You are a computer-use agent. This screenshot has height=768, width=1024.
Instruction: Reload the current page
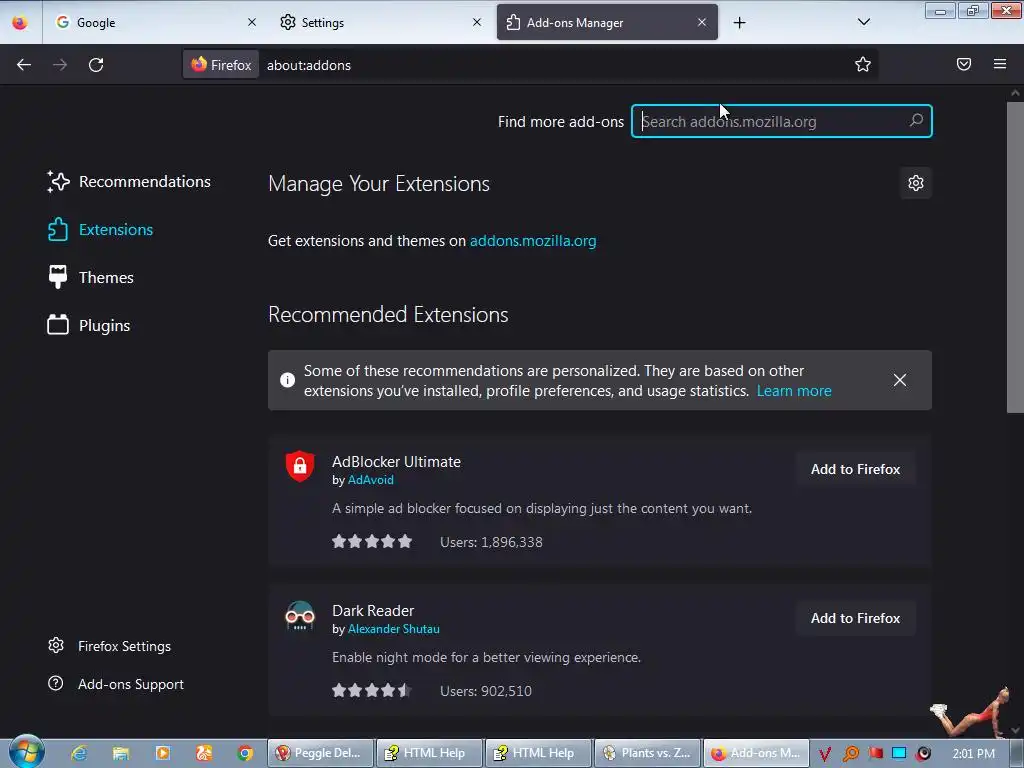click(x=96, y=65)
